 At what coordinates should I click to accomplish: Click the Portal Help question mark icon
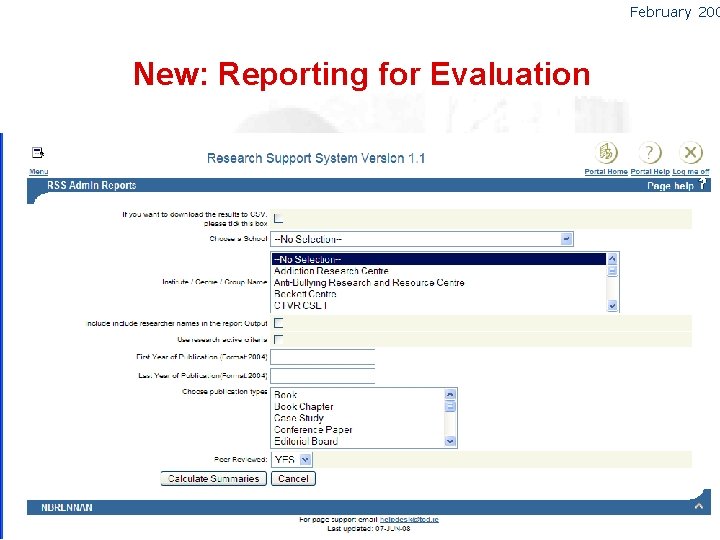[650, 152]
